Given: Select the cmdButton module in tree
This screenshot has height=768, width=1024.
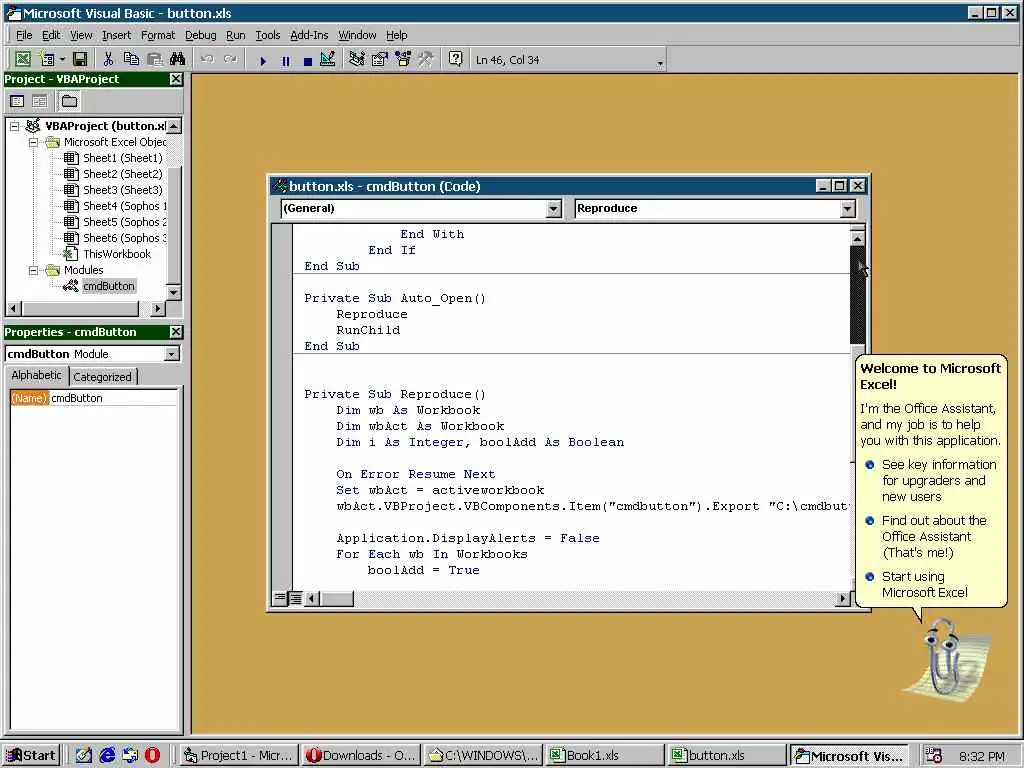Looking at the screenshot, I should 108,286.
